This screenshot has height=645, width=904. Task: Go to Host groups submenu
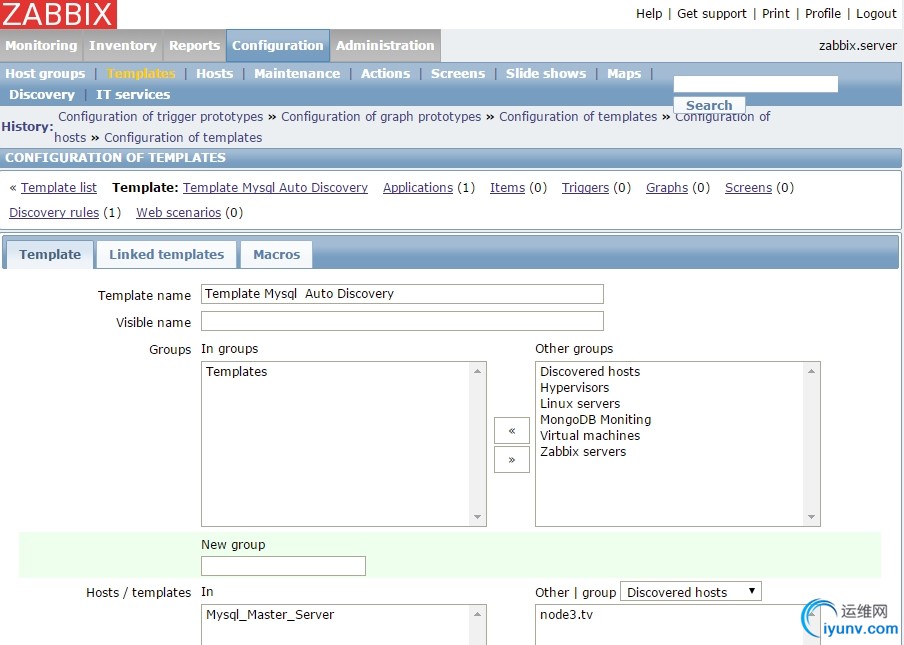click(45, 74)
